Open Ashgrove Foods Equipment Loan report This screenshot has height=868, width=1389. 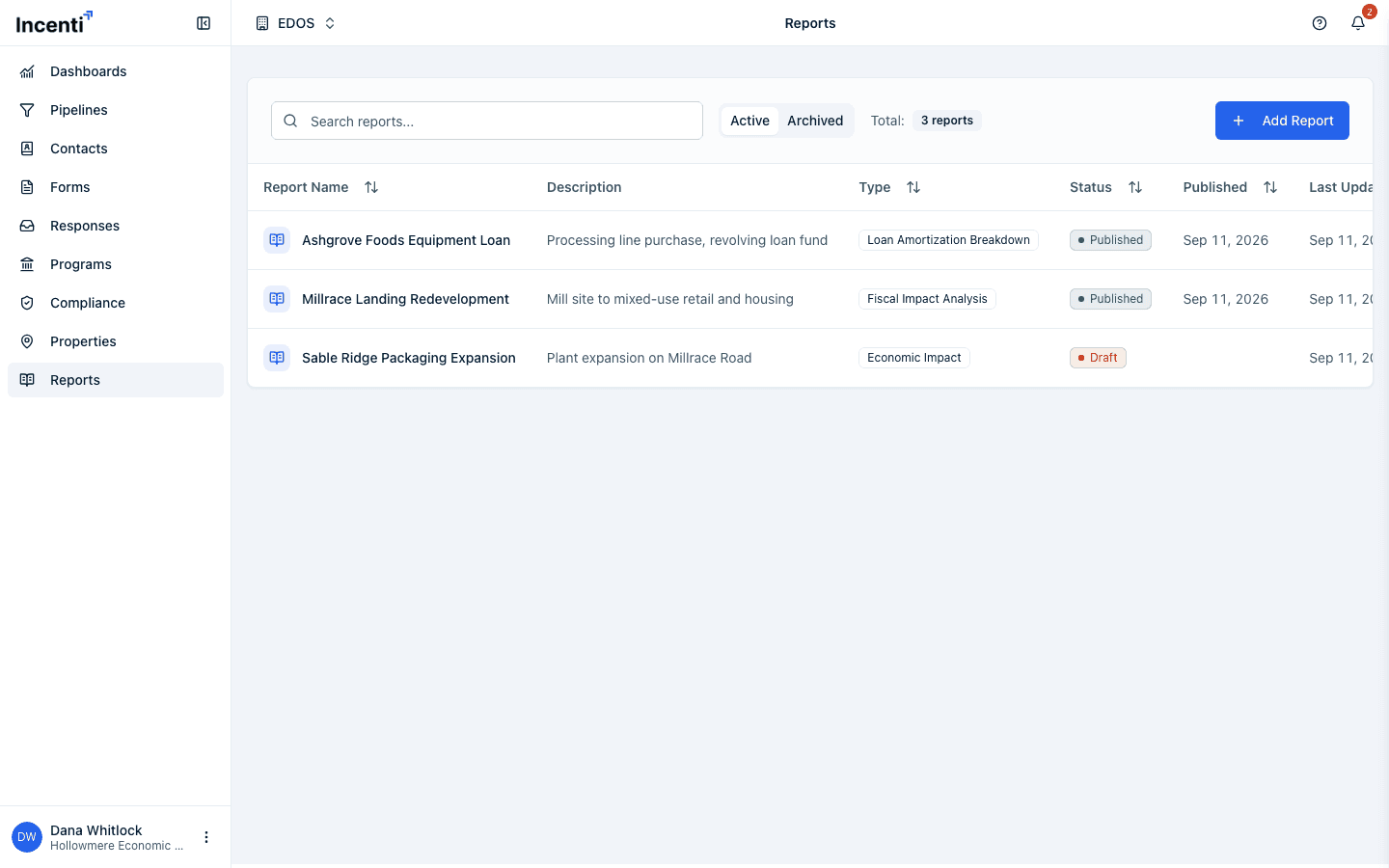coord(406,240)
